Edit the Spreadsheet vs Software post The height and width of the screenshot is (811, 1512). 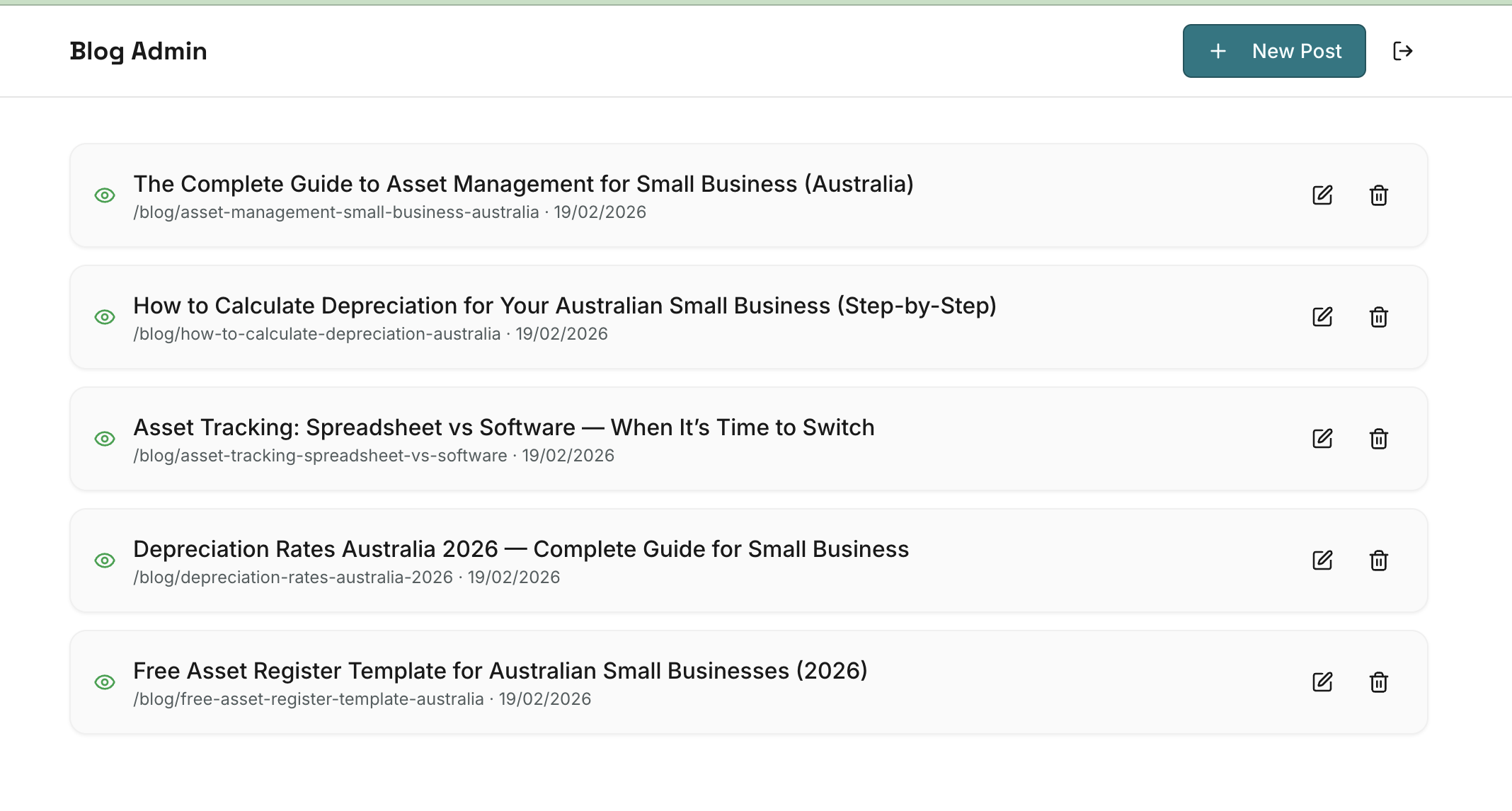point(1322,439)
